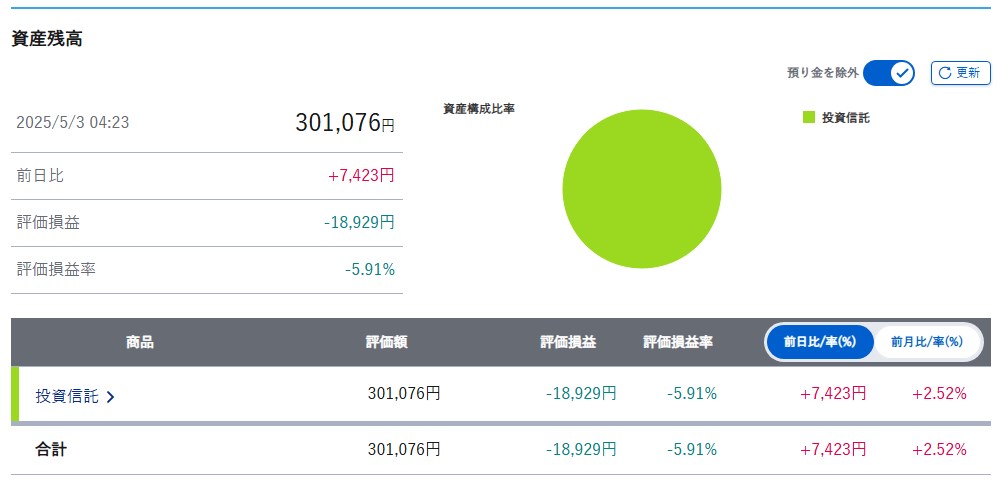Image resolution: width=1008 pixels, height=483 pixels.
Task: Click the checkmark knob on the toggle
Action: 902,73
